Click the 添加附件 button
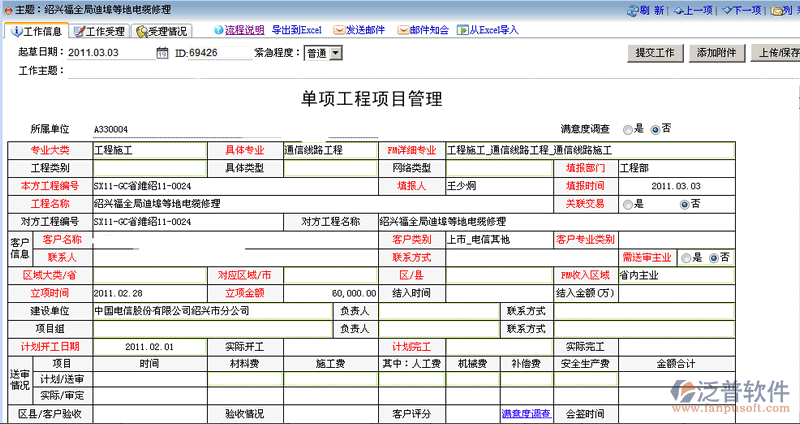This screenshot has width=800, height=424. [x=716, y=52]
